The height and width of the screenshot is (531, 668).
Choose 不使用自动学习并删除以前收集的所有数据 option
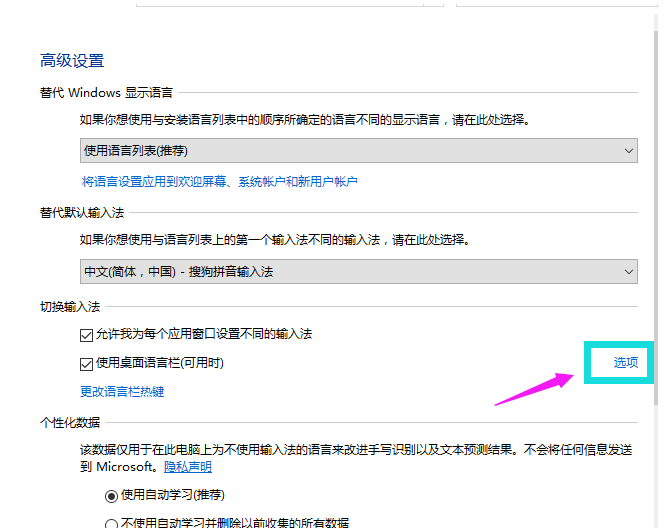click(112, 523)
